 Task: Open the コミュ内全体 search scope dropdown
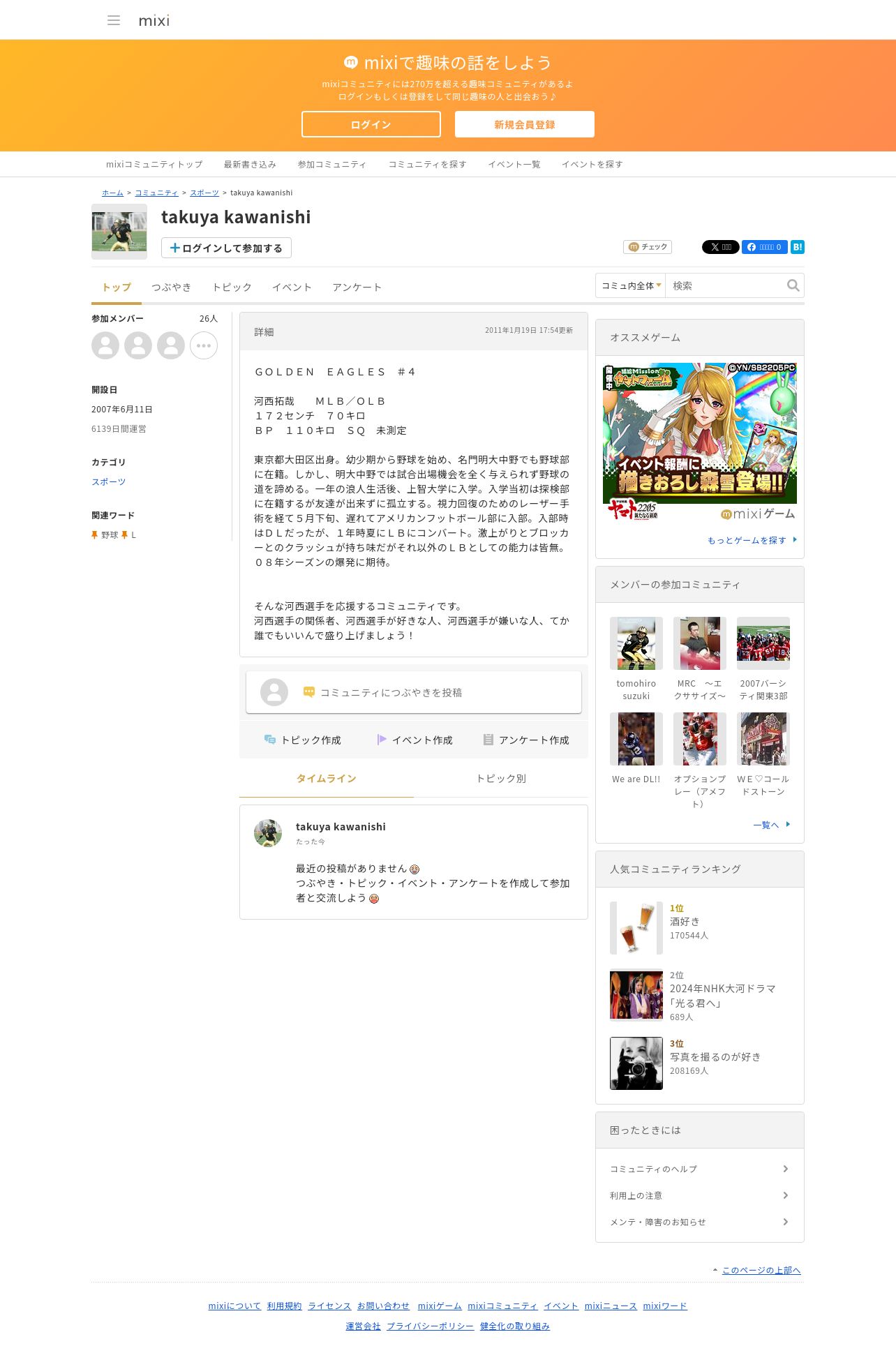[631, 285]
